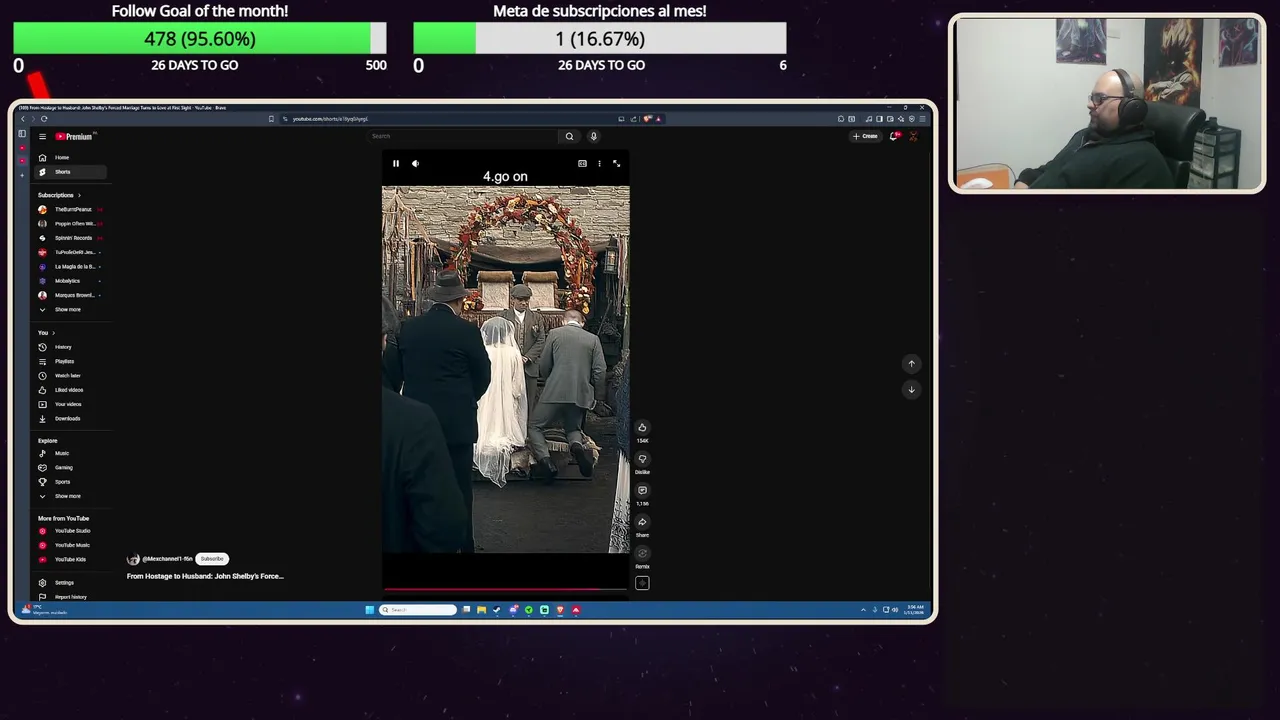Image resolution: width=1280 pixels, height=720 pixels.
Task: Click the Create button
Action: click(866, 136)
